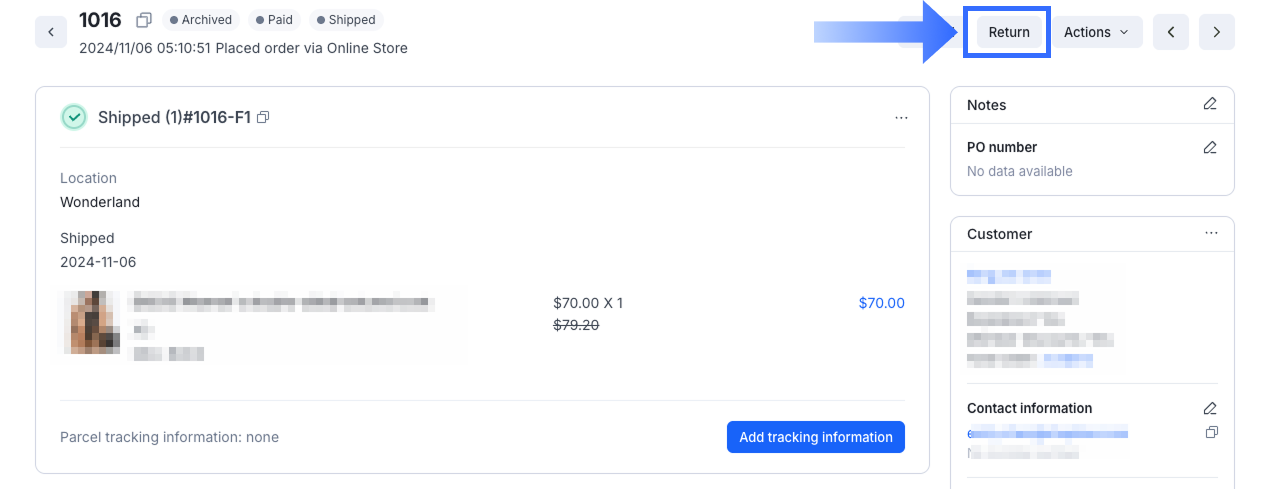The image size is (1263, 489).
Task: Click the $70.00 line total link
Action: tap(881, 303)
